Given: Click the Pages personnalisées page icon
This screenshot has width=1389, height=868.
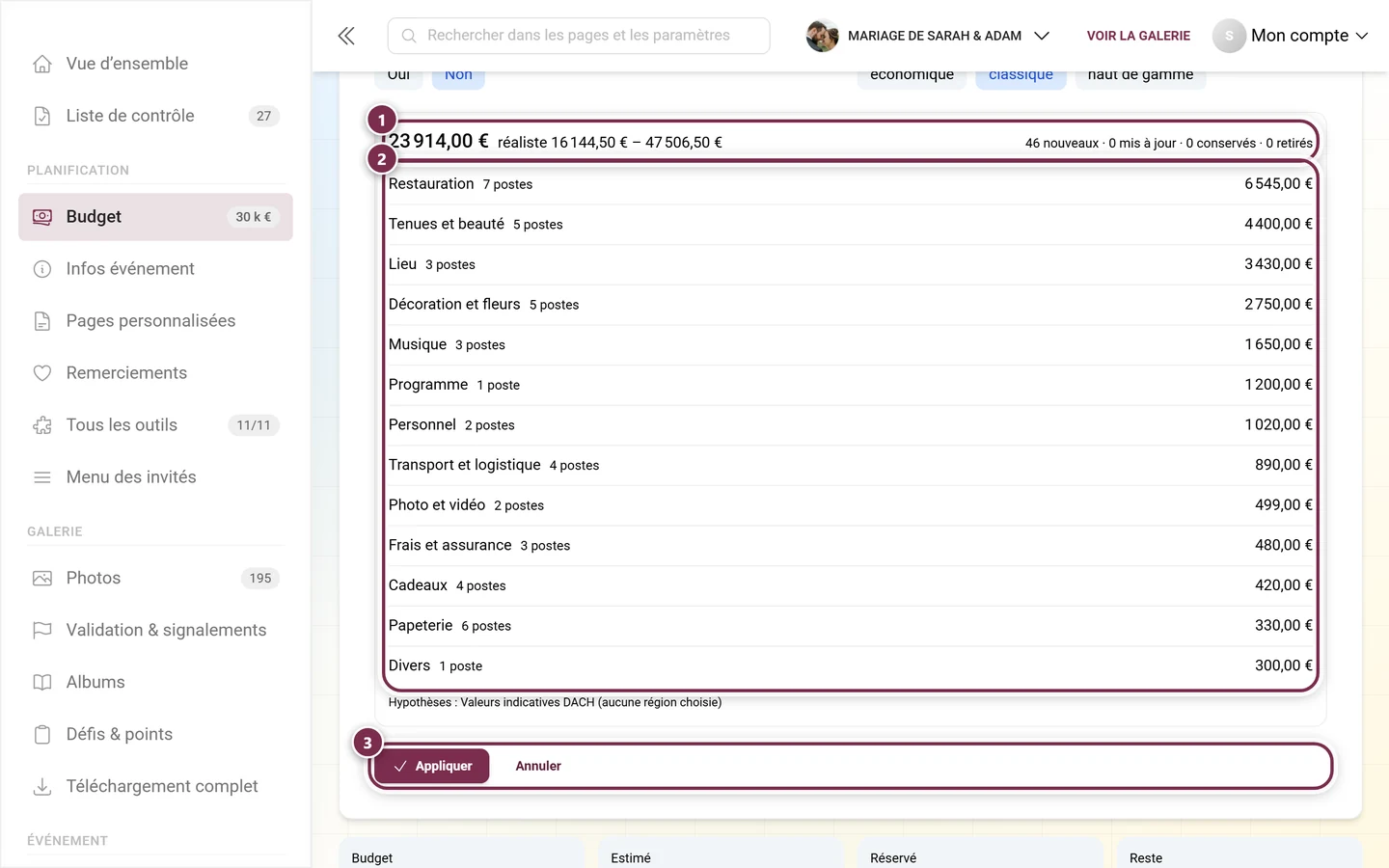Looking at the screenshot, I should (x=42, y=321).
